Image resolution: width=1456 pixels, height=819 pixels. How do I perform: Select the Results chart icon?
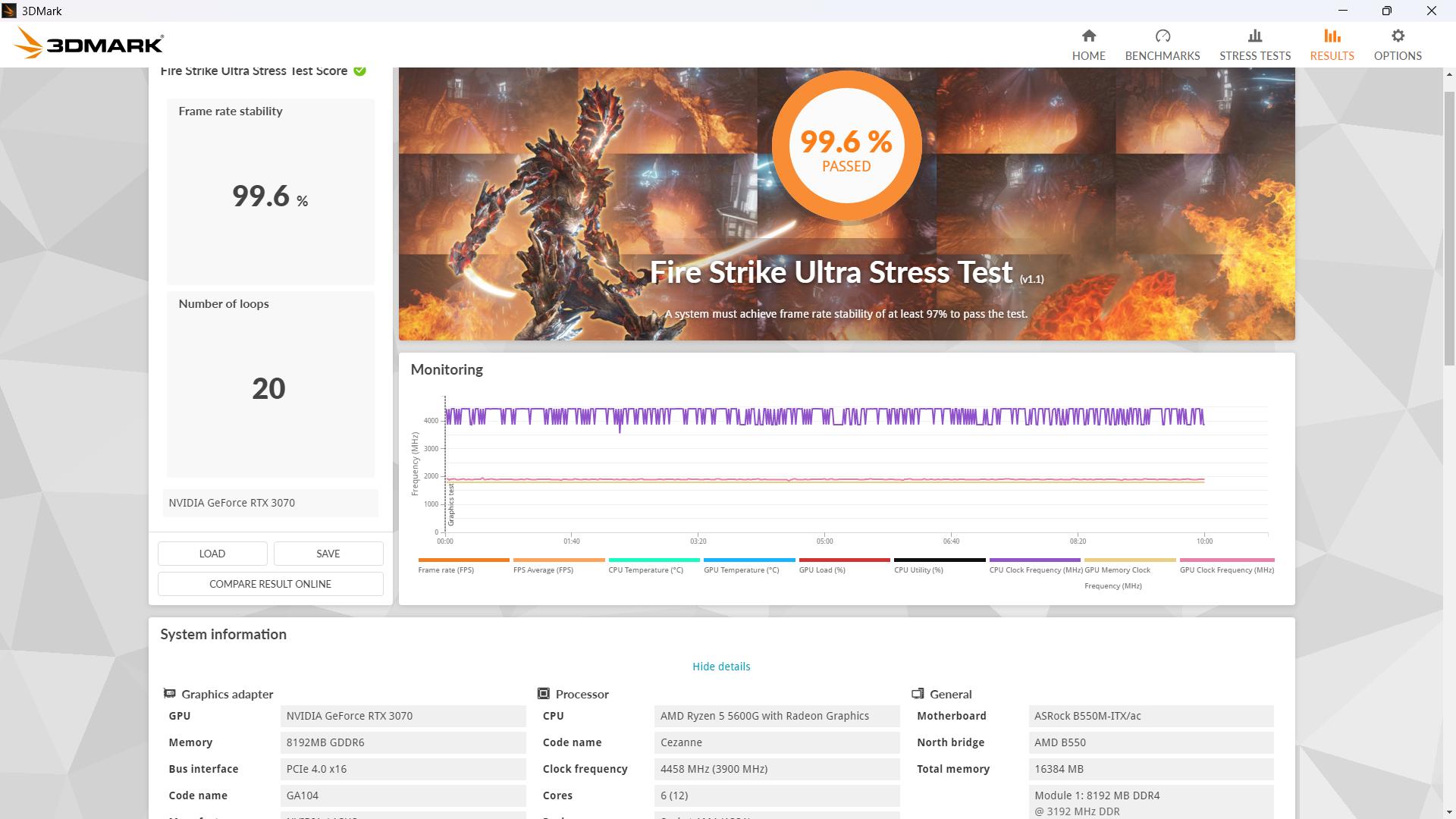[x=1332, y=36]
